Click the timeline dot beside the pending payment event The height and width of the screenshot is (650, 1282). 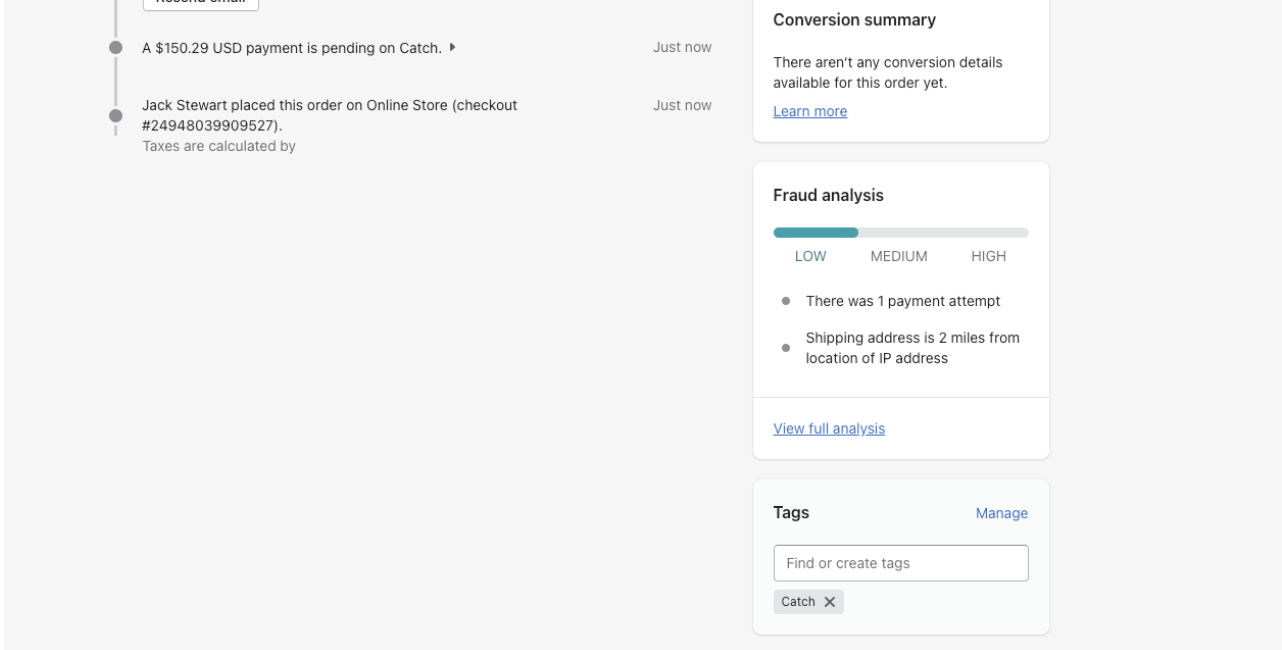click(116, 47)
